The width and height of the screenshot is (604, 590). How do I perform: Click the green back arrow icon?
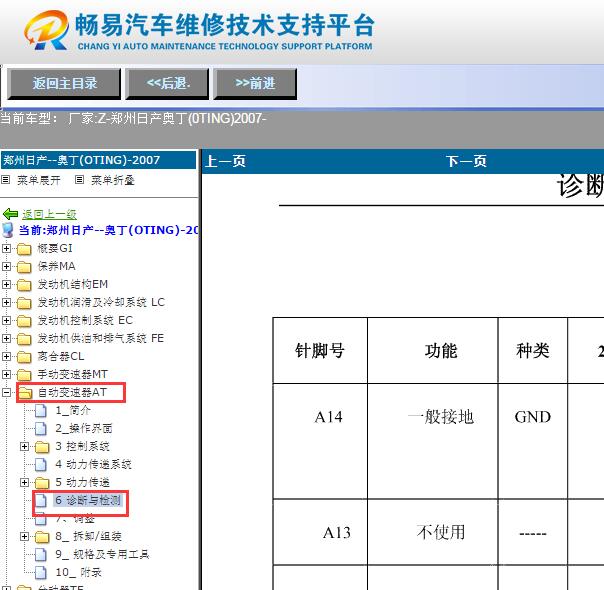pos(10,214)
